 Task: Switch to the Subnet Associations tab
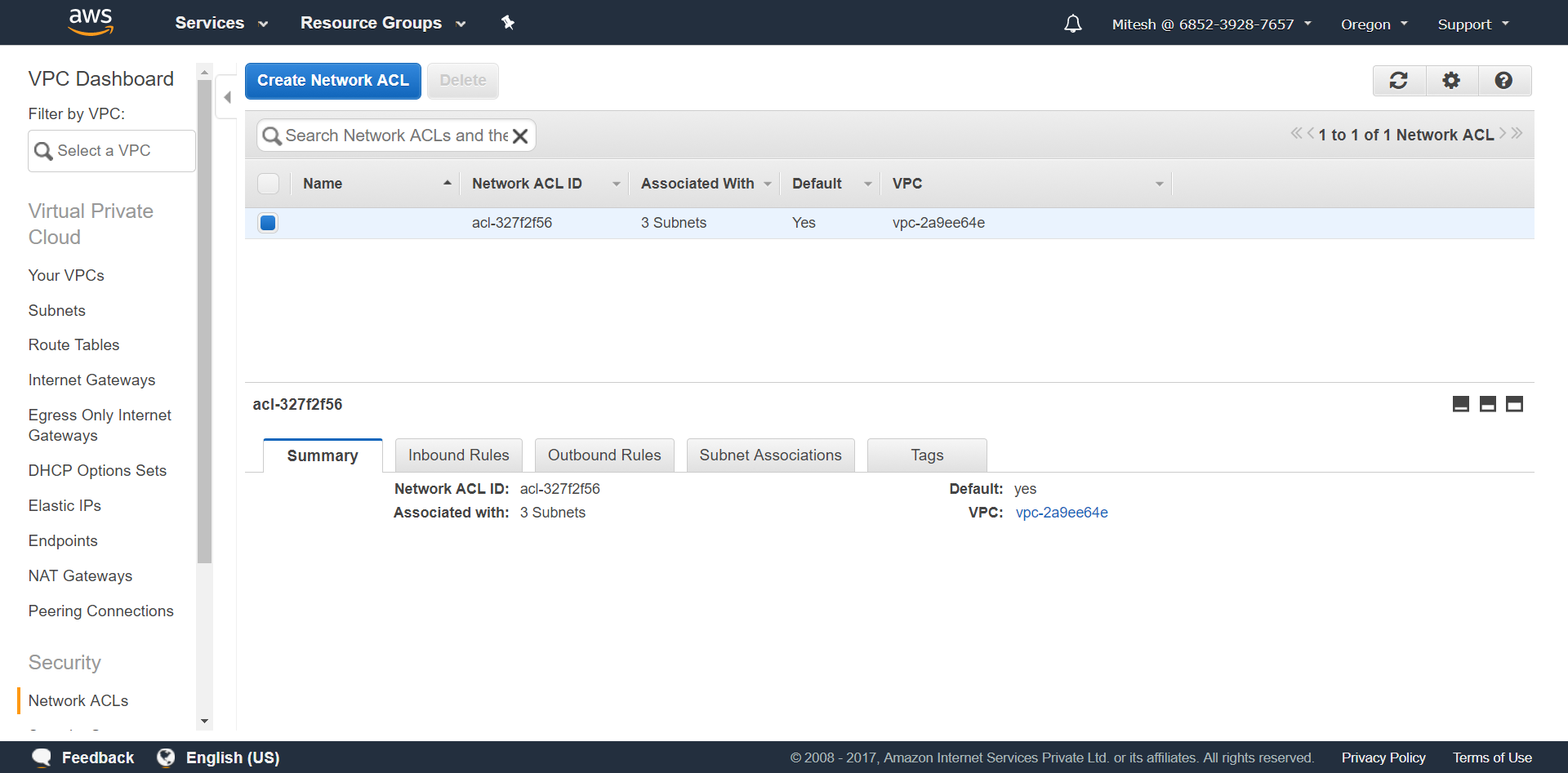coord(770,455)
